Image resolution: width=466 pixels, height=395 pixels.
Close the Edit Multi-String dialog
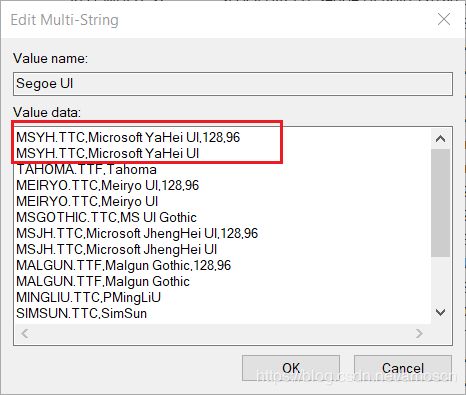pyautogui.click(x=444, y=19)
